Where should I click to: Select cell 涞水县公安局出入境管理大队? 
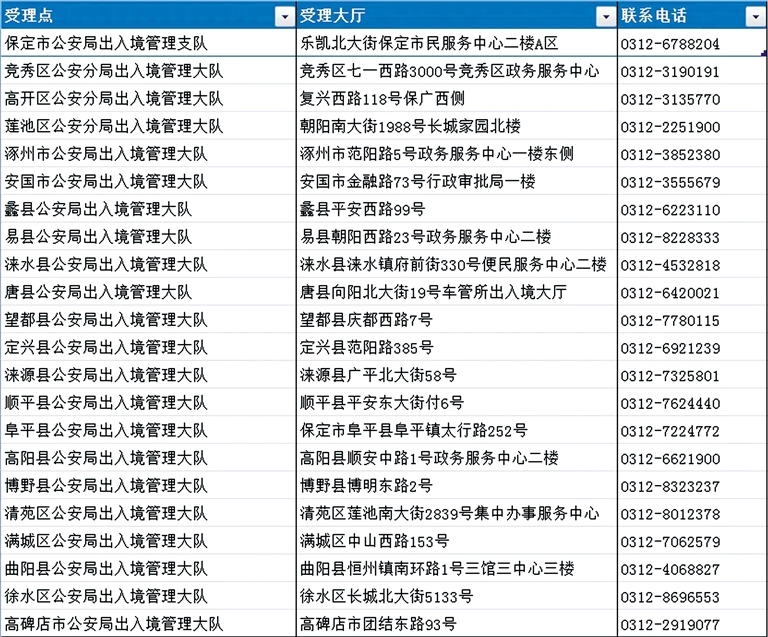pyautogui.click(x=148, y=264)
